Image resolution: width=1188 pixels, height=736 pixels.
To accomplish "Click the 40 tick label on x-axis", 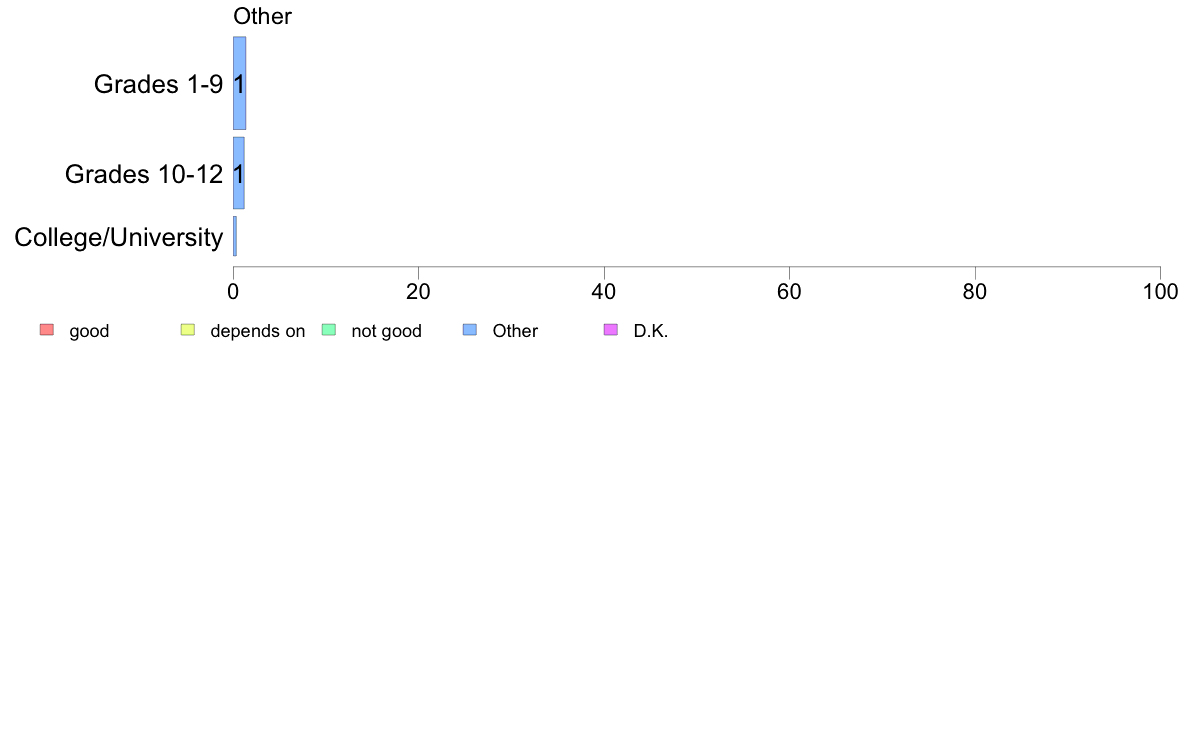I will click(x=604, y=291).
